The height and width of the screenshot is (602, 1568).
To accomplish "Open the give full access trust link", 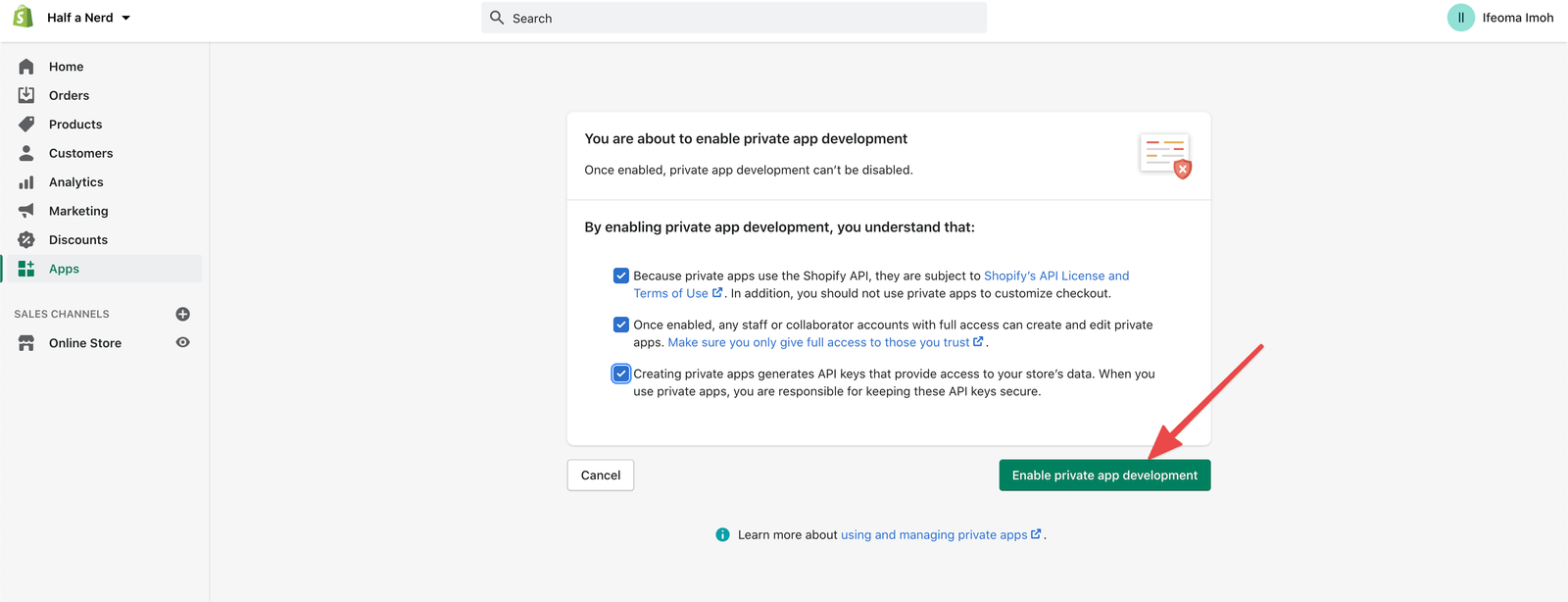I will coord(825,342).
